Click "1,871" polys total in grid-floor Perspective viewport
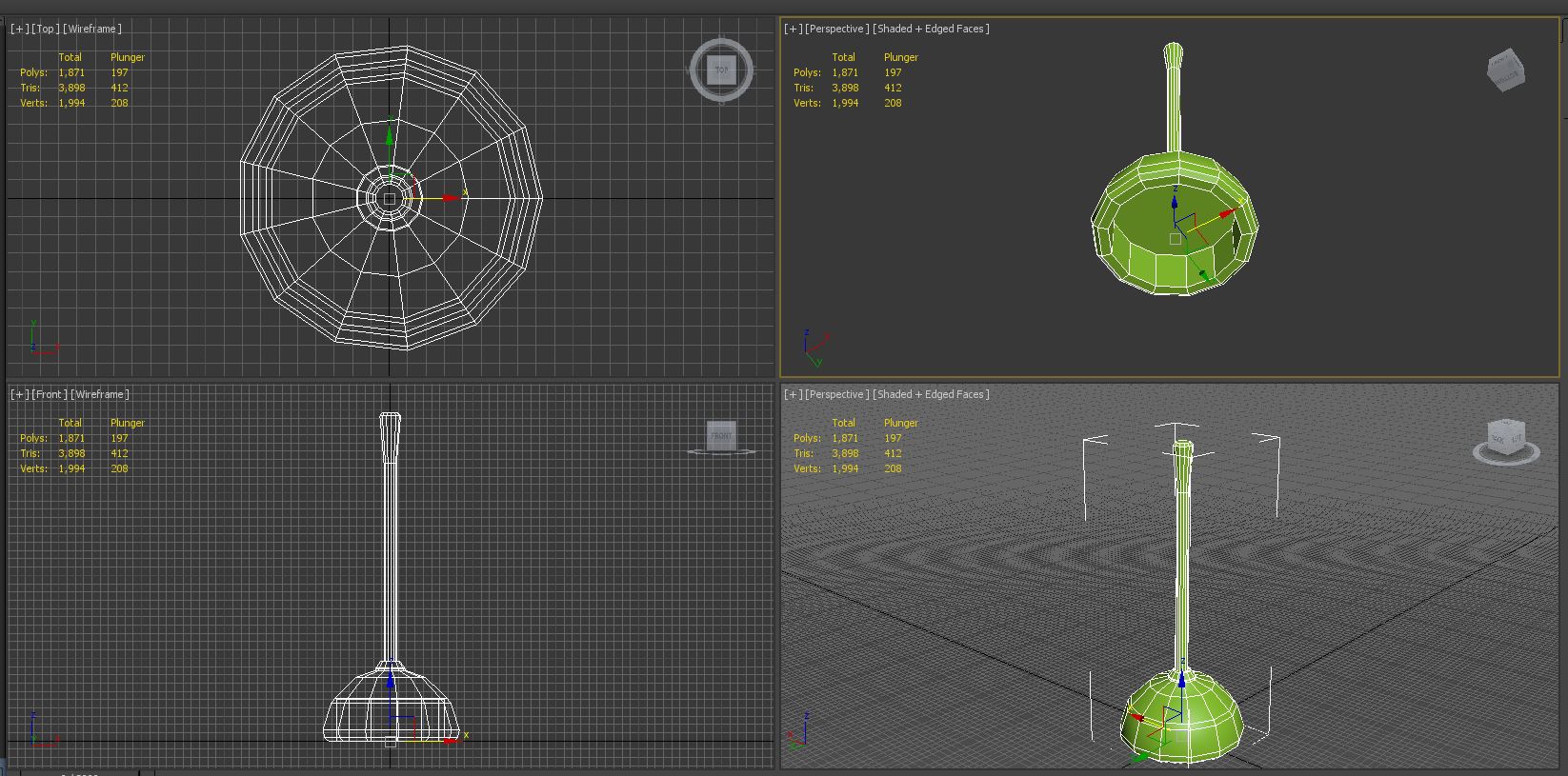This screenshot has width=1568, height=776. pyautogui.click(x=845, y=438)
